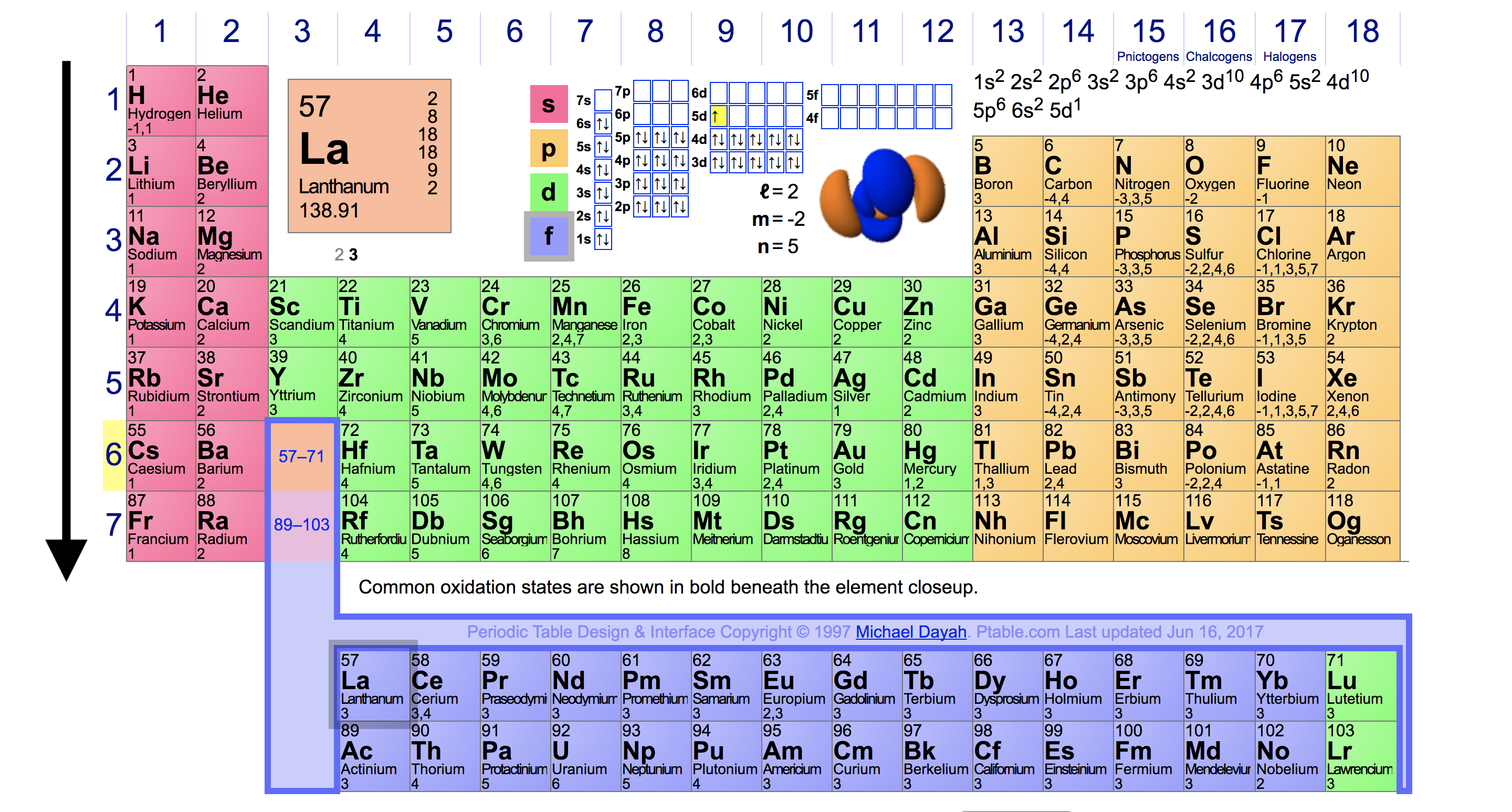
Task: Select the Xenon element cell
Action: (1362, 384)
